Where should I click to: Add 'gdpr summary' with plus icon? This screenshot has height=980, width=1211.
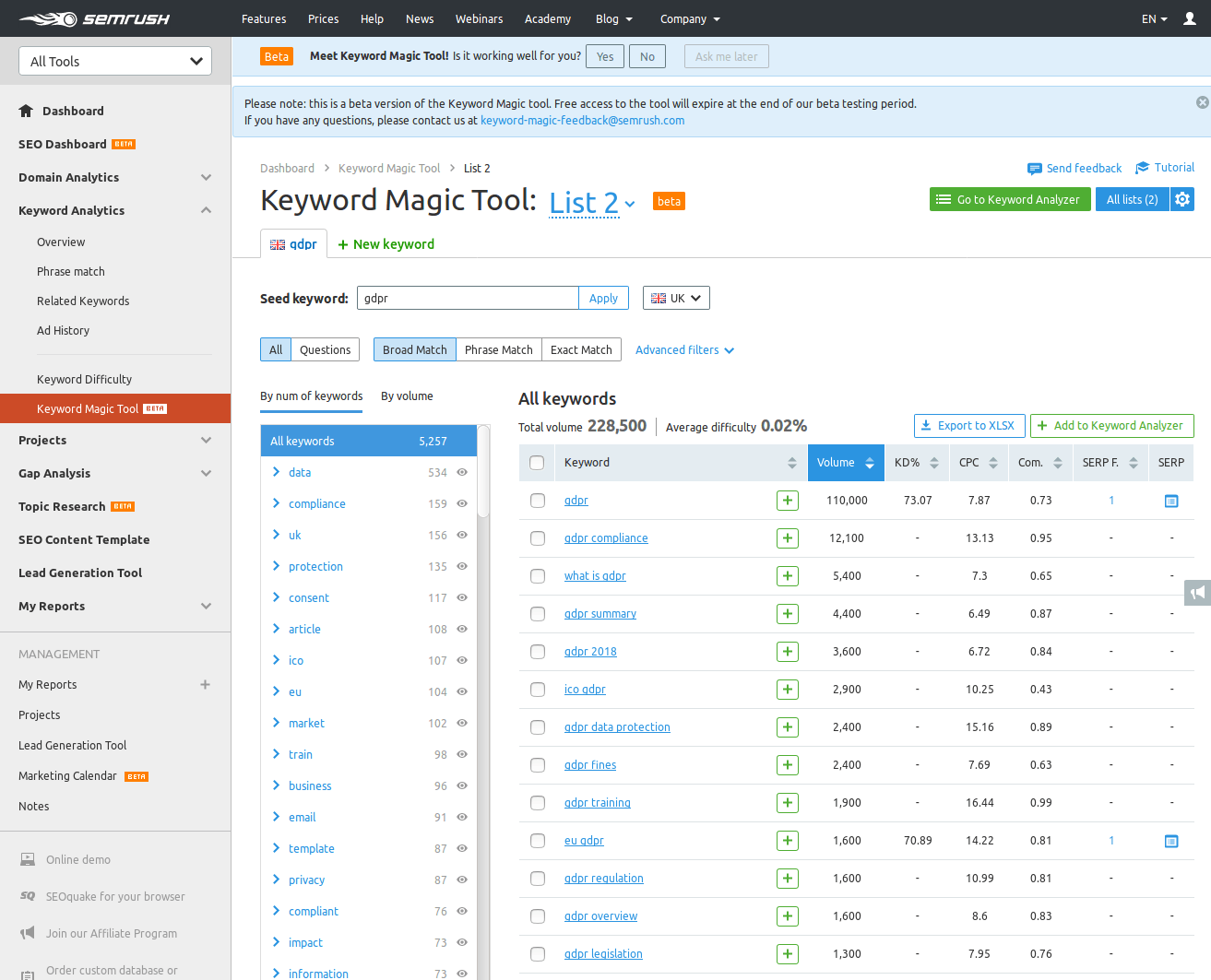click(x=788, y=614)
